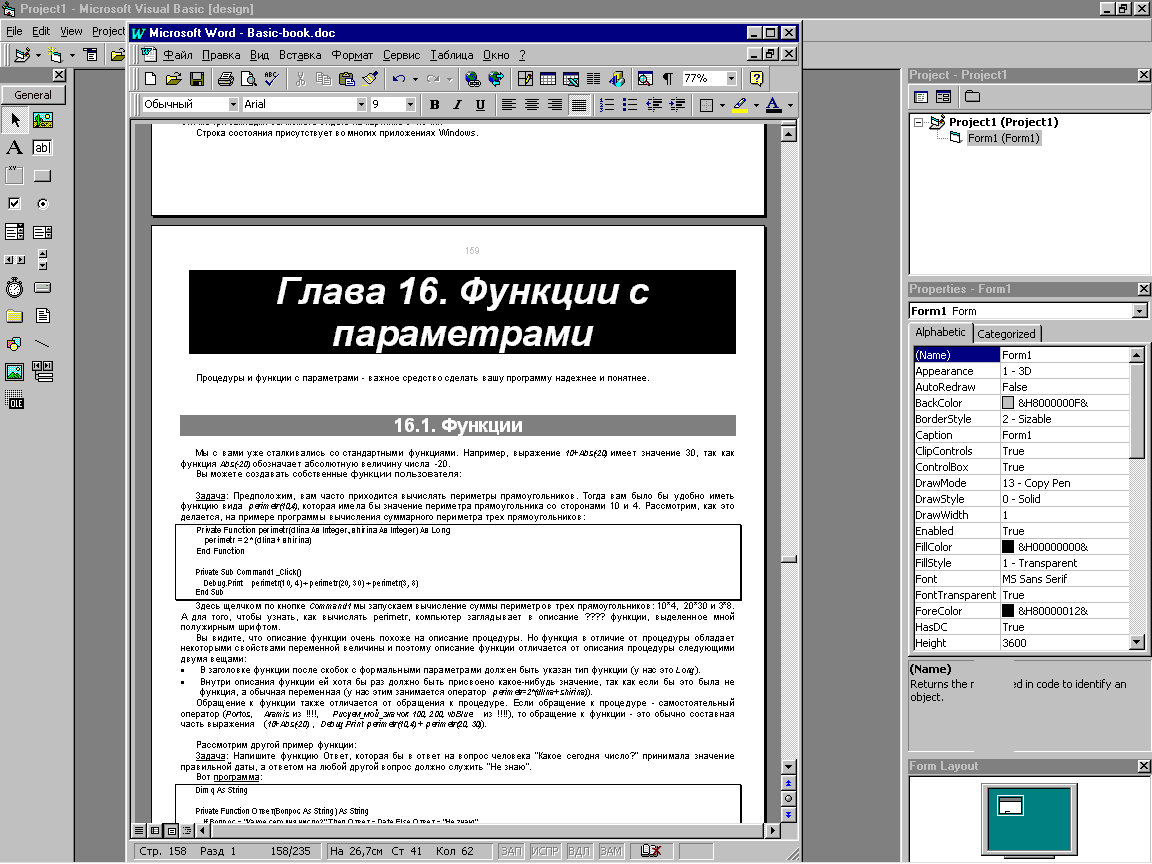Select the Image tool in VB toolbox
Image resolution: width=1152 pixels, height=864 pixels.
click(14, 372)
